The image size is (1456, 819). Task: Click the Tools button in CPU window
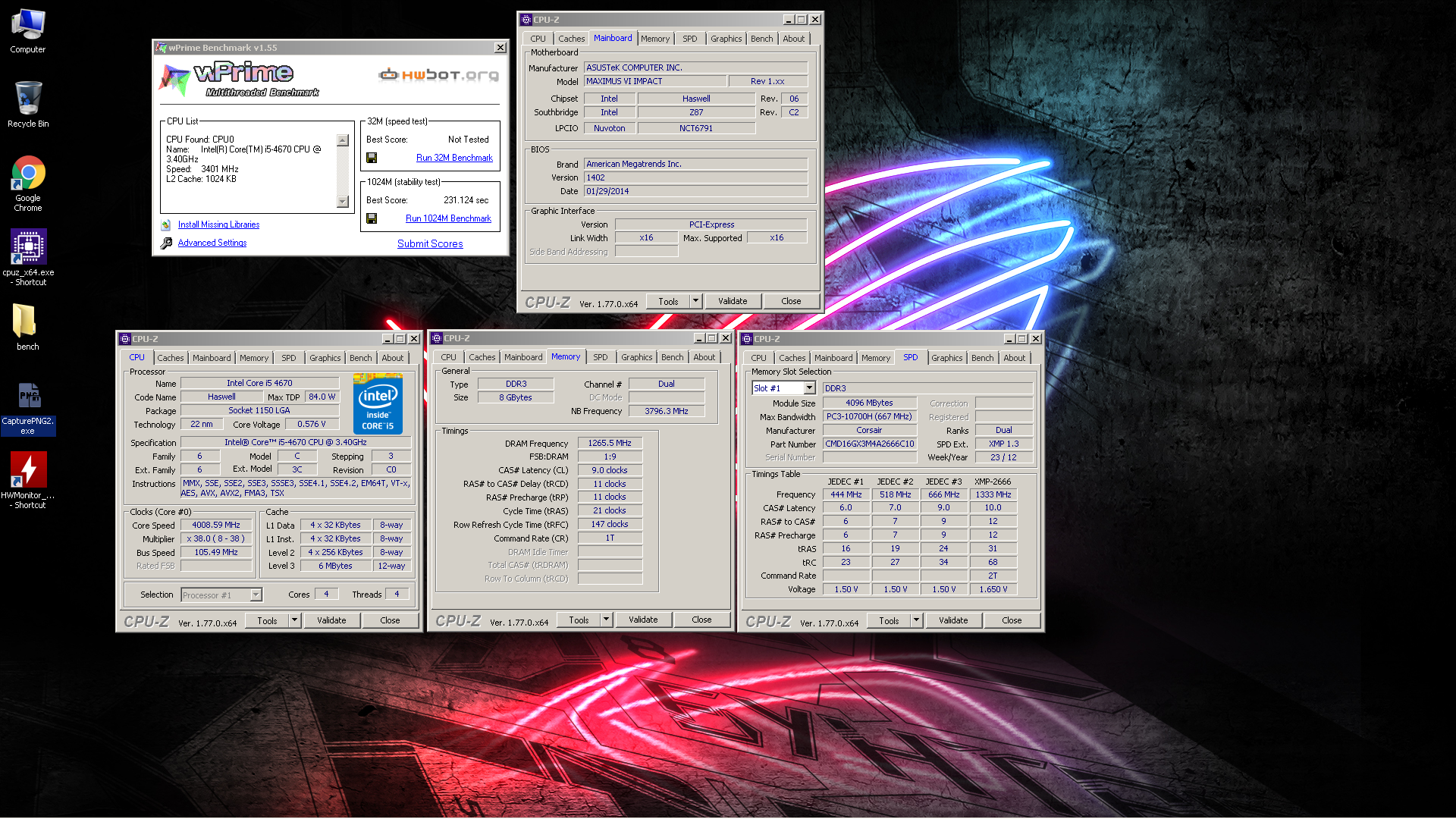267,620
